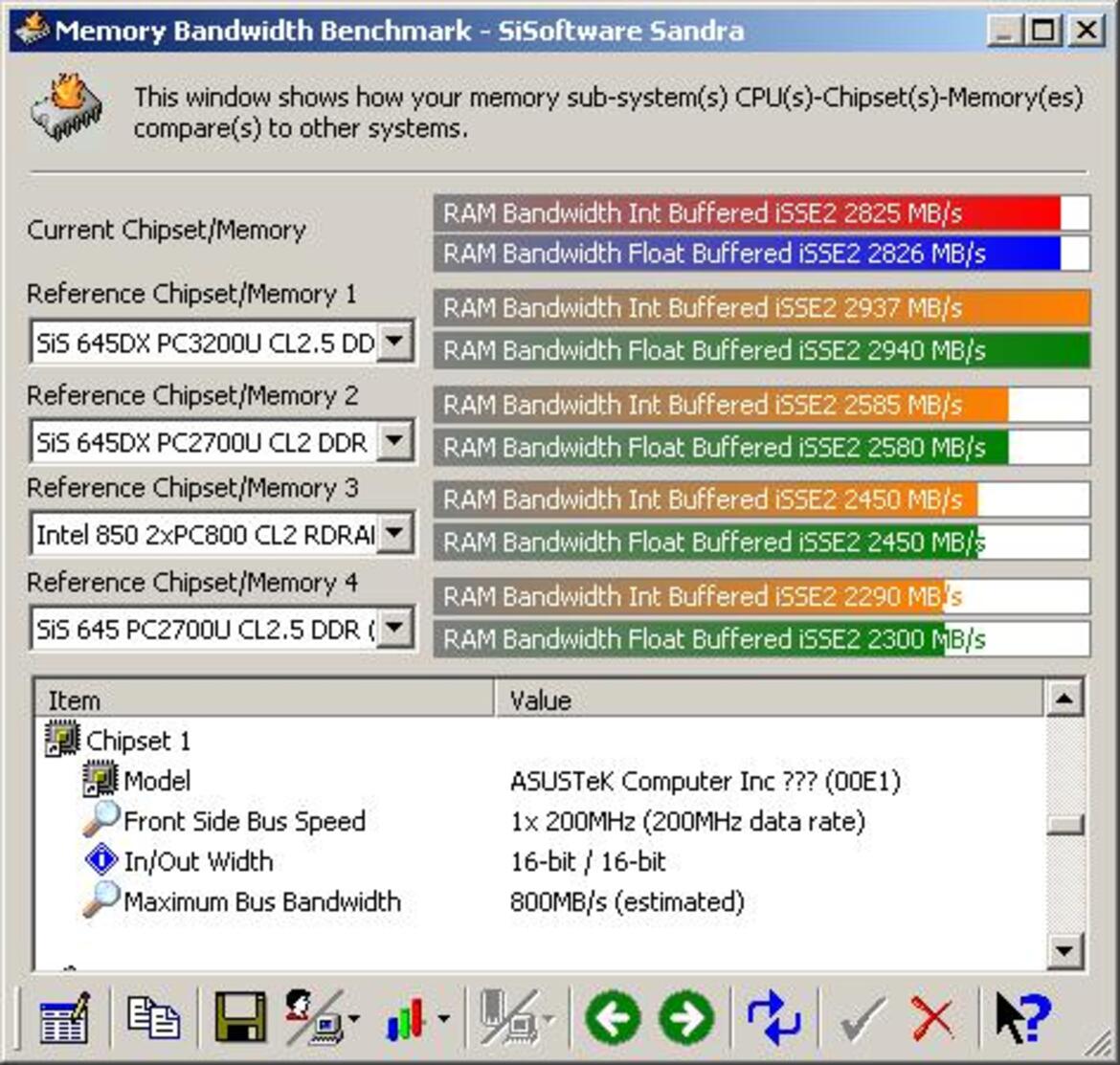Click the value ASUSTeK Computer Inc ??? (00E1)
This screenshot has width=1120, height=1065.
tap(705, 781)
